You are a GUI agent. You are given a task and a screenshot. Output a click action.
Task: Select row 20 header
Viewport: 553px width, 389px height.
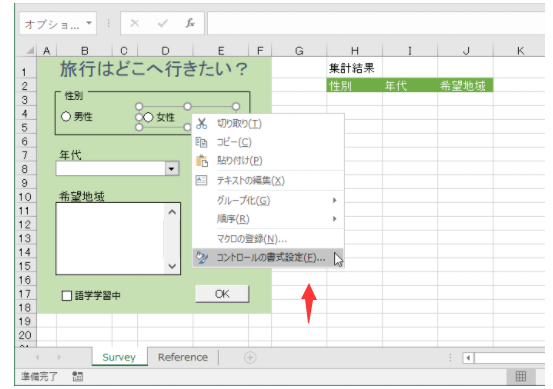coord(25,335)
